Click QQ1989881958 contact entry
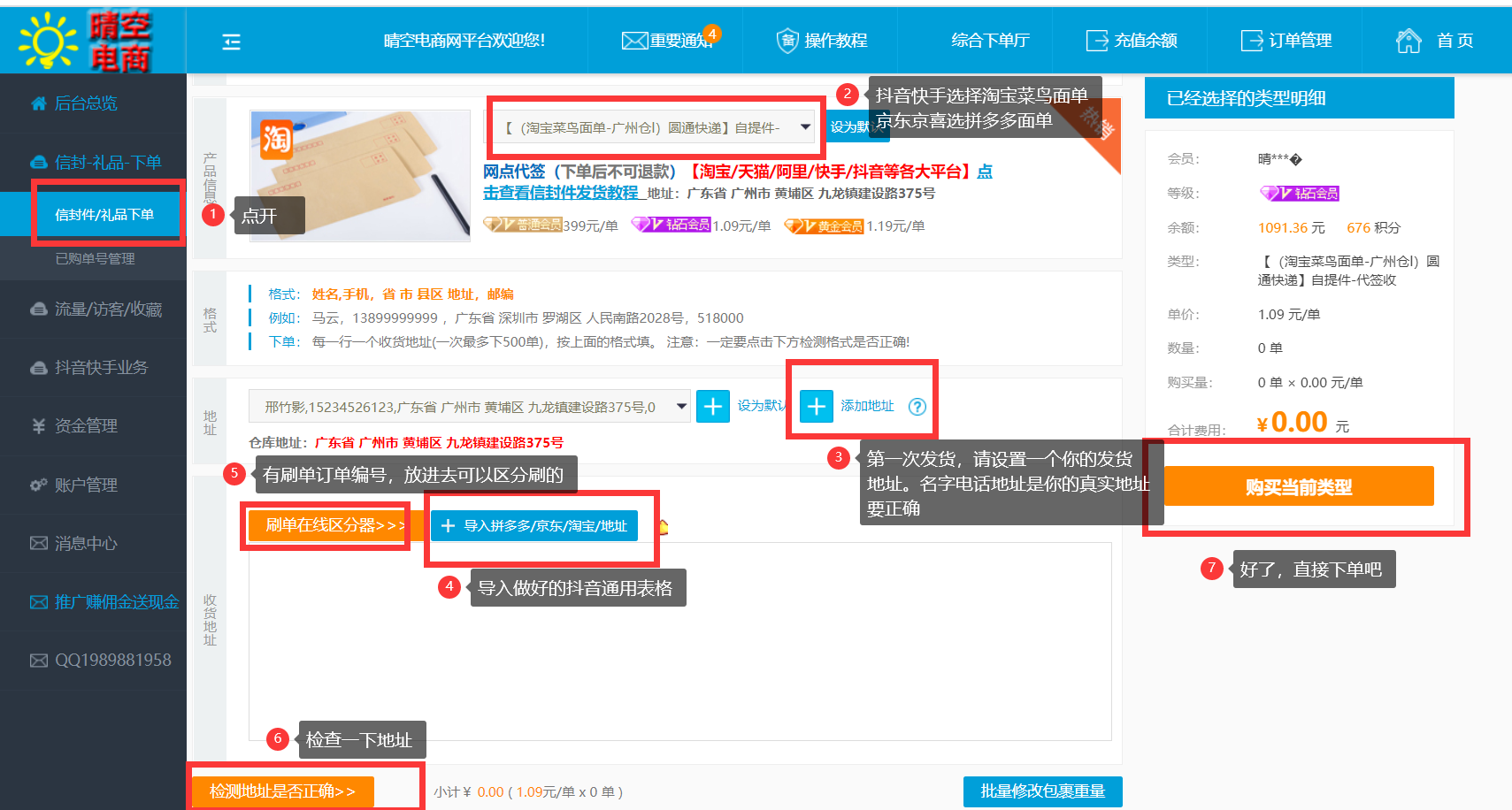This screenshot has height=810, width=1512. point(113,660)
